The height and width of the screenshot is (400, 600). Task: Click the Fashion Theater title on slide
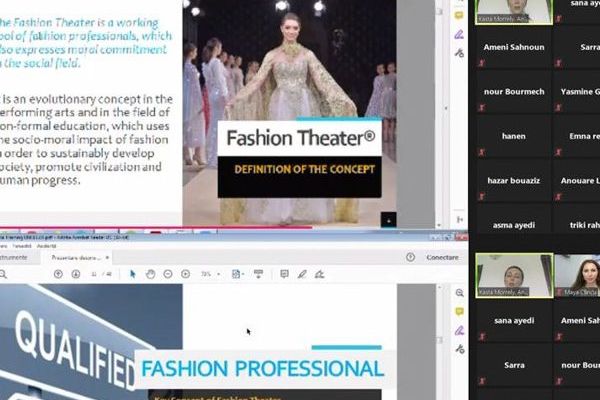pyautogui.click(x=299, y=138)
